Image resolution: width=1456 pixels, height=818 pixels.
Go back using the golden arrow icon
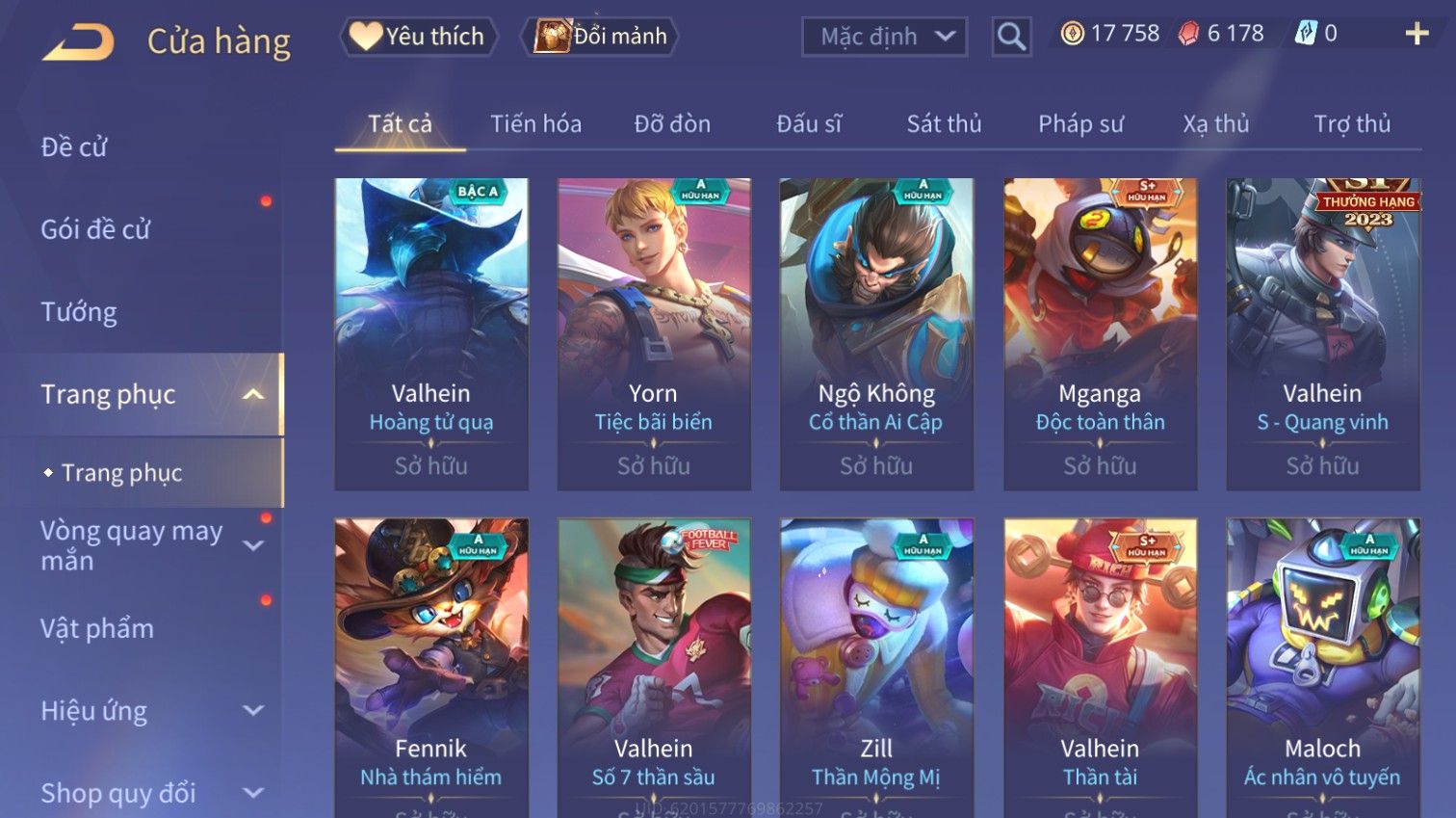(79, 42)
